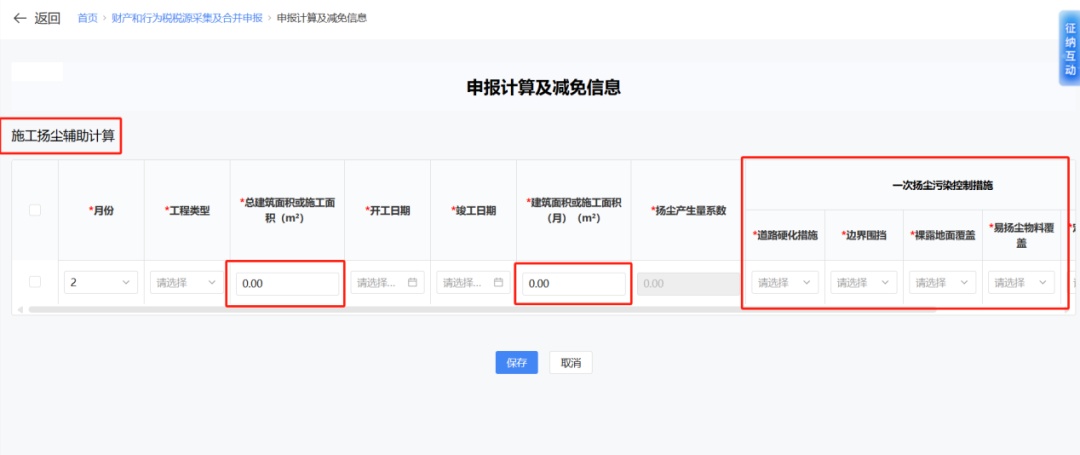1080x455 pixels.
Task: Expand the 边界围挡 dropdown
Action: click(x=864, y=283)
